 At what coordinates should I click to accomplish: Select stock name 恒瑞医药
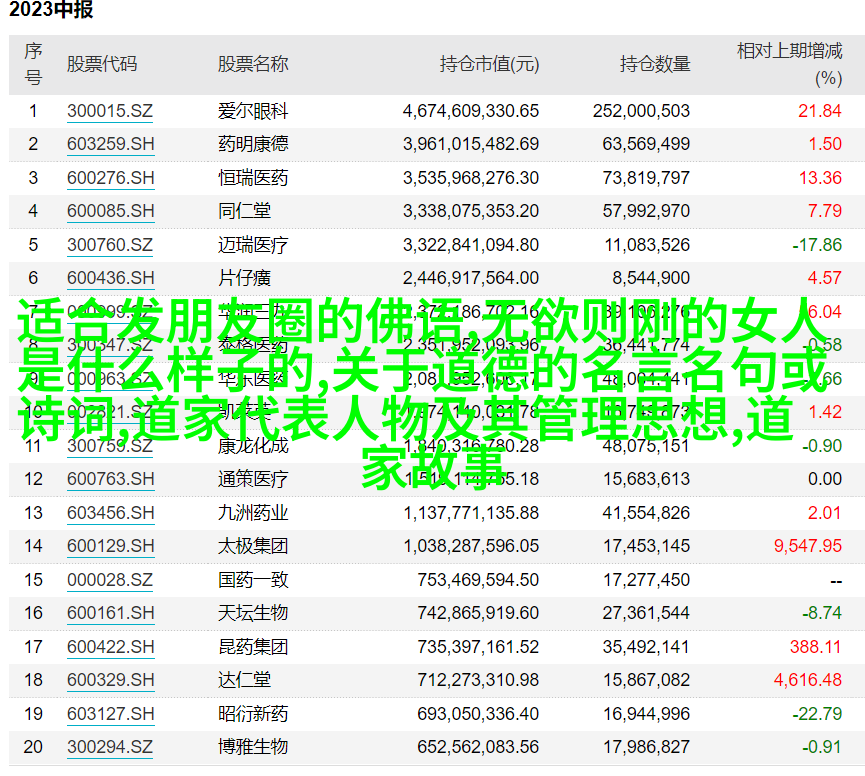pos(253,178)
